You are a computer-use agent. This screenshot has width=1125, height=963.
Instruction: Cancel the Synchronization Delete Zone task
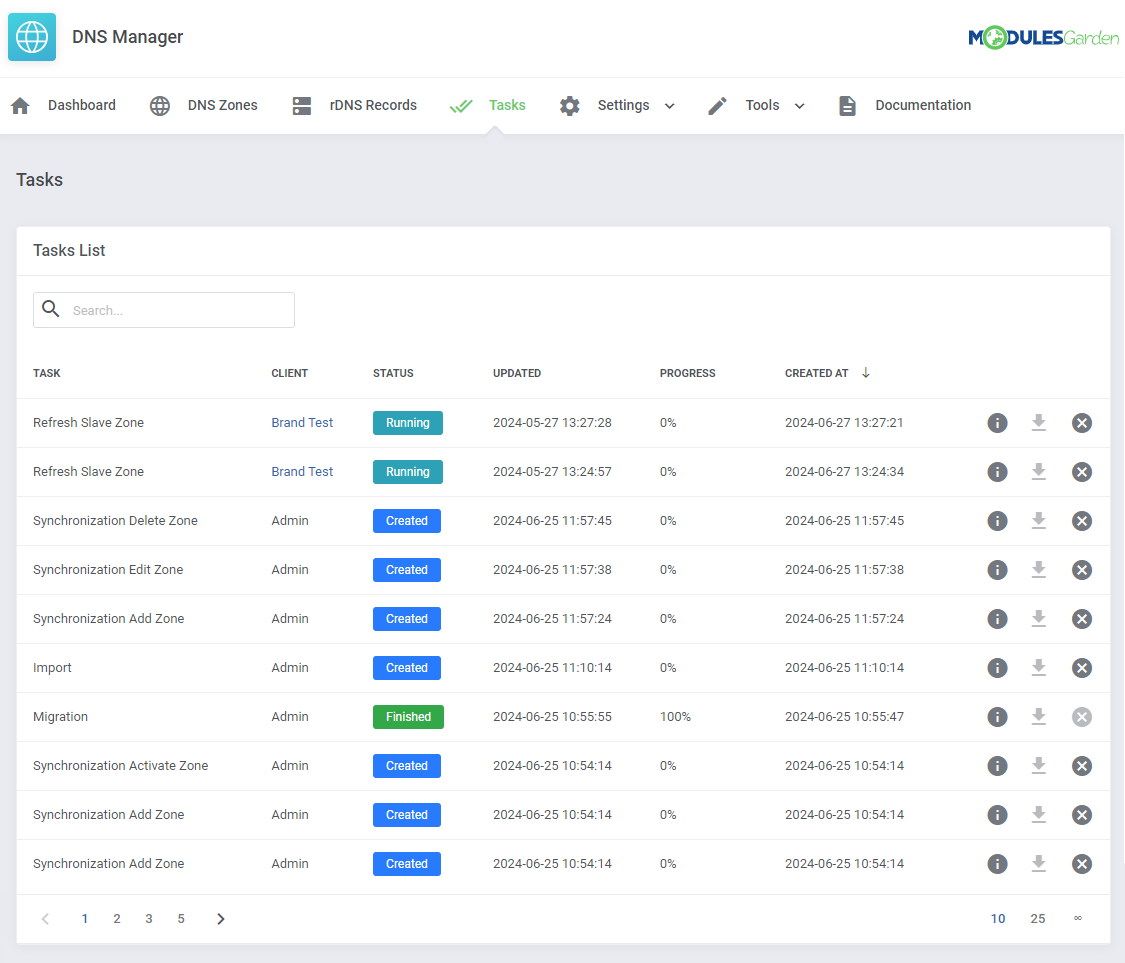coord(1082,521)
